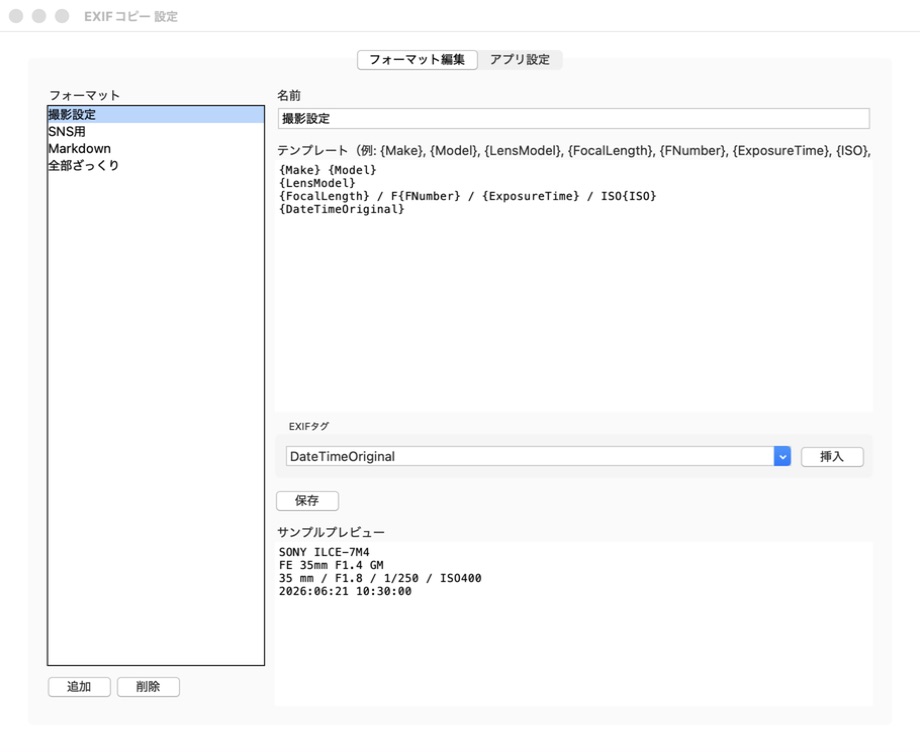Click the DateTimeOriginal combo box field

pyautogui.click(x=530, y=456)
